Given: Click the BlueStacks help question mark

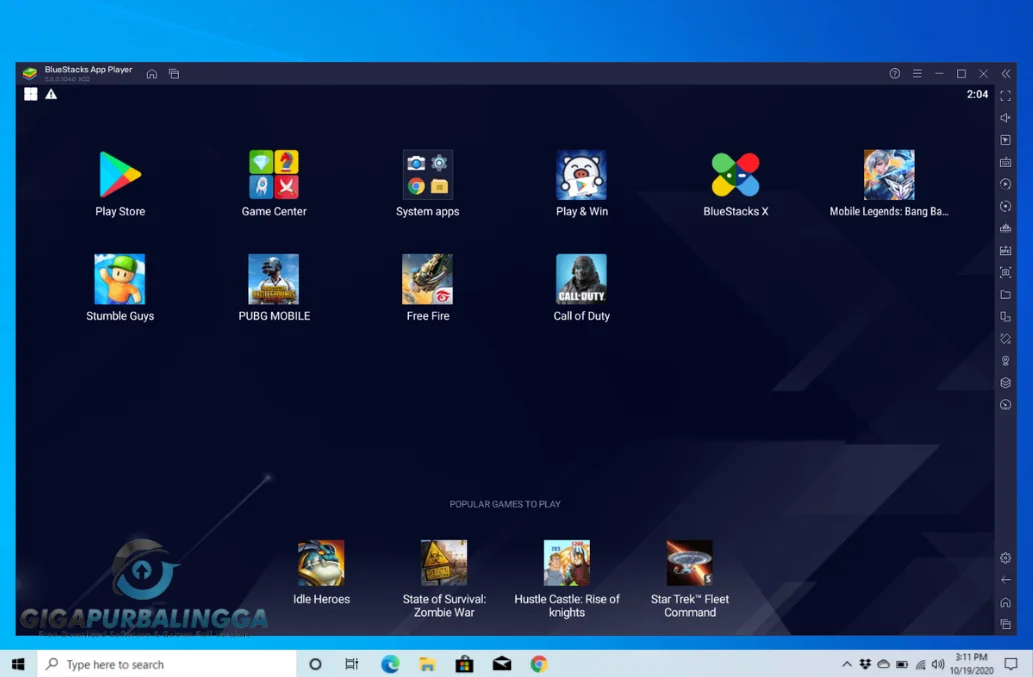Looking at the screenshot, I should pos(893,73).
